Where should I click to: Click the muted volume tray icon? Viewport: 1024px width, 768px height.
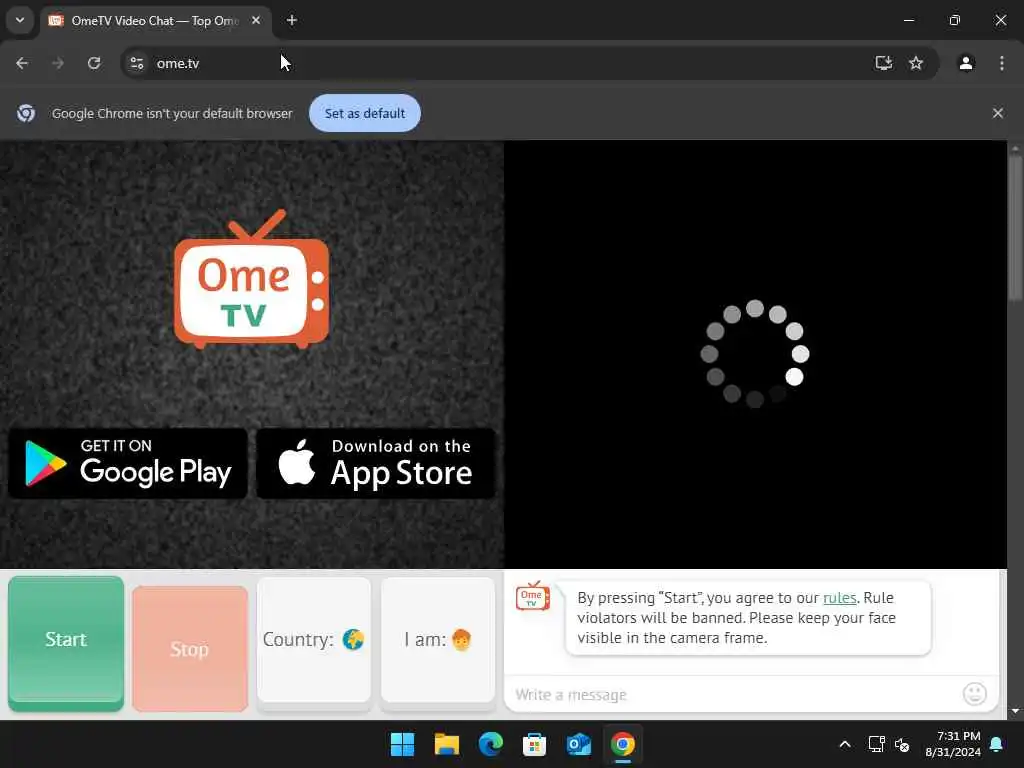click(x=902, y=744)
